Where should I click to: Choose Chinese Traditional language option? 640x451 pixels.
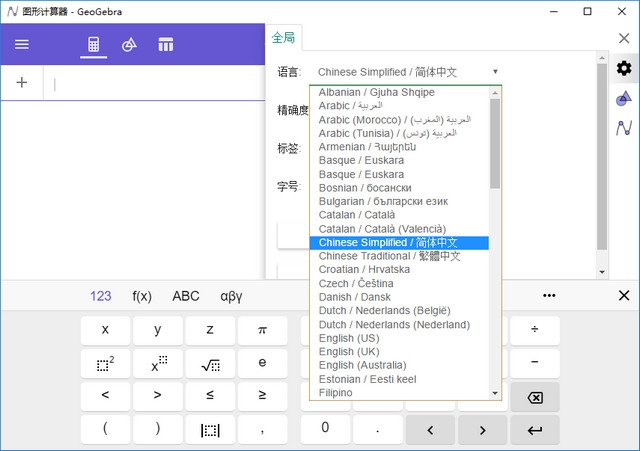tap(389, 256)
